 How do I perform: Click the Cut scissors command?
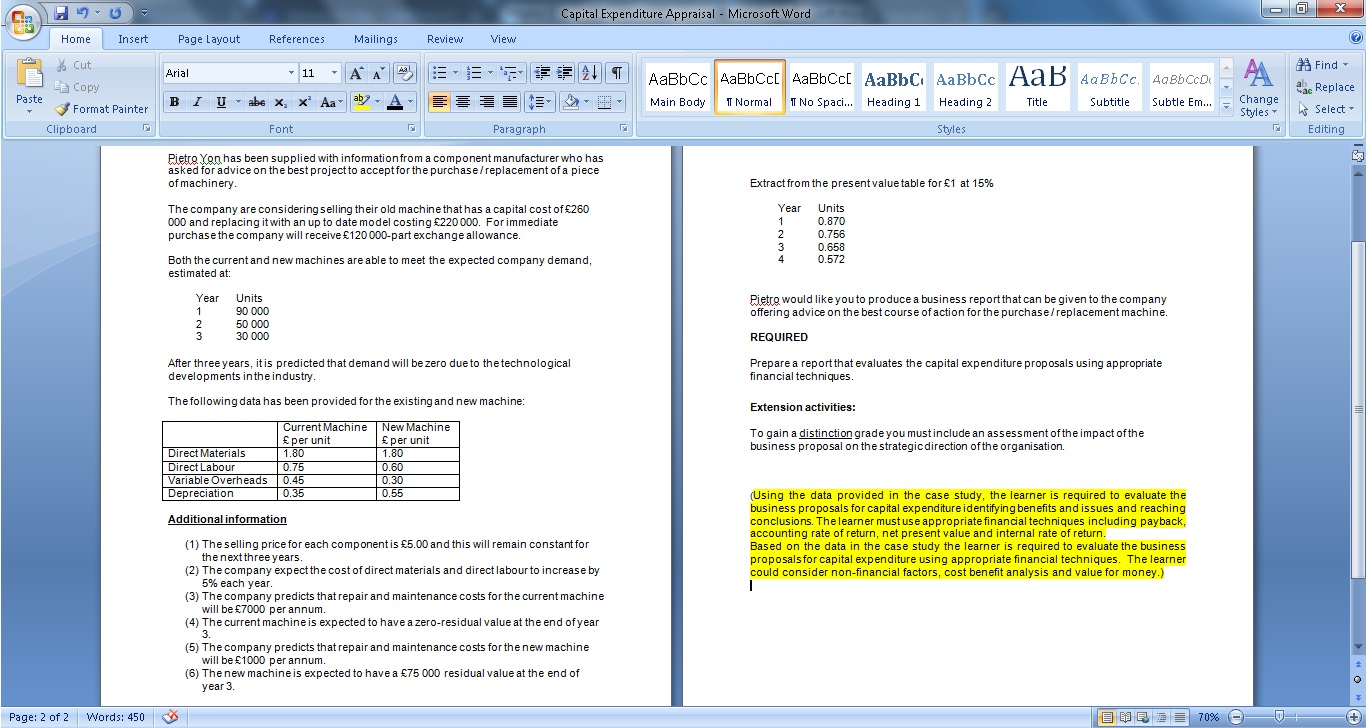coord(73,65)
